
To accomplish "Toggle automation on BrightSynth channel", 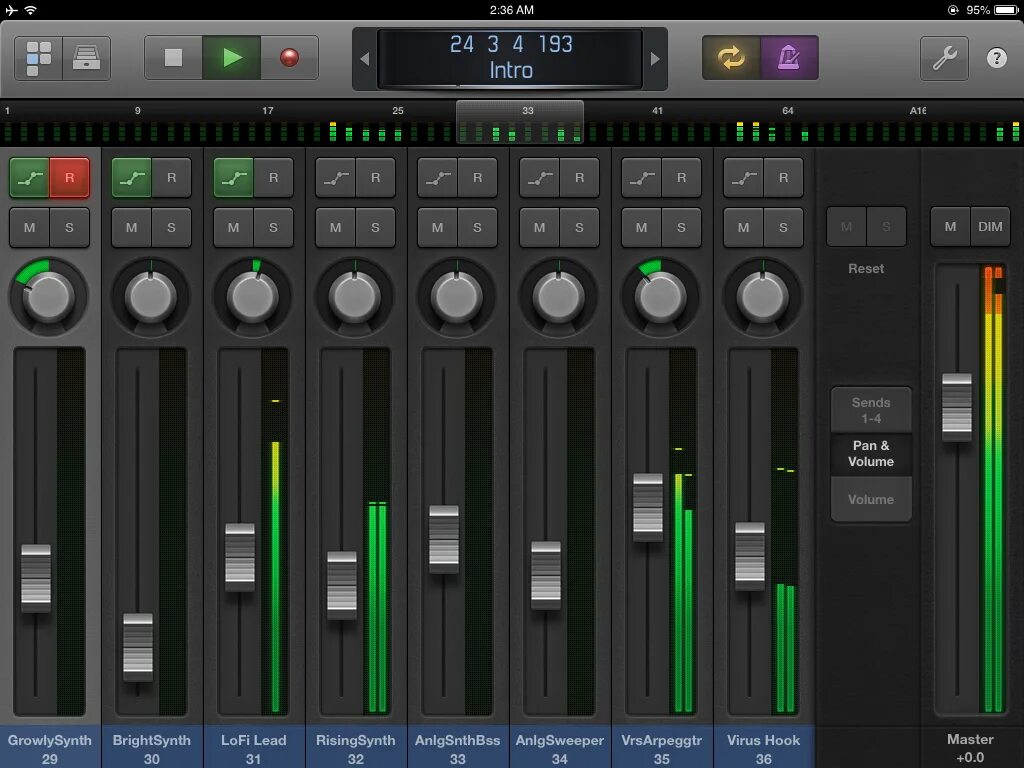I will click(x=131, y=178).
